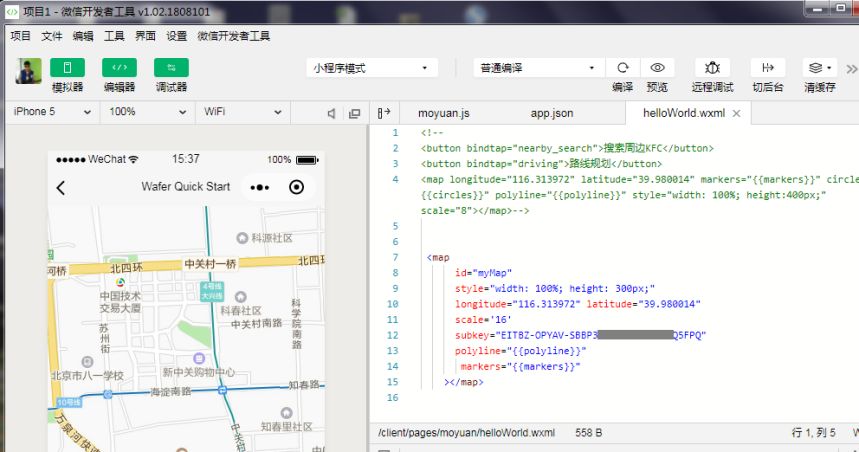
Task: Switch to the app.json tab
Action: click(x=552, y=113)
